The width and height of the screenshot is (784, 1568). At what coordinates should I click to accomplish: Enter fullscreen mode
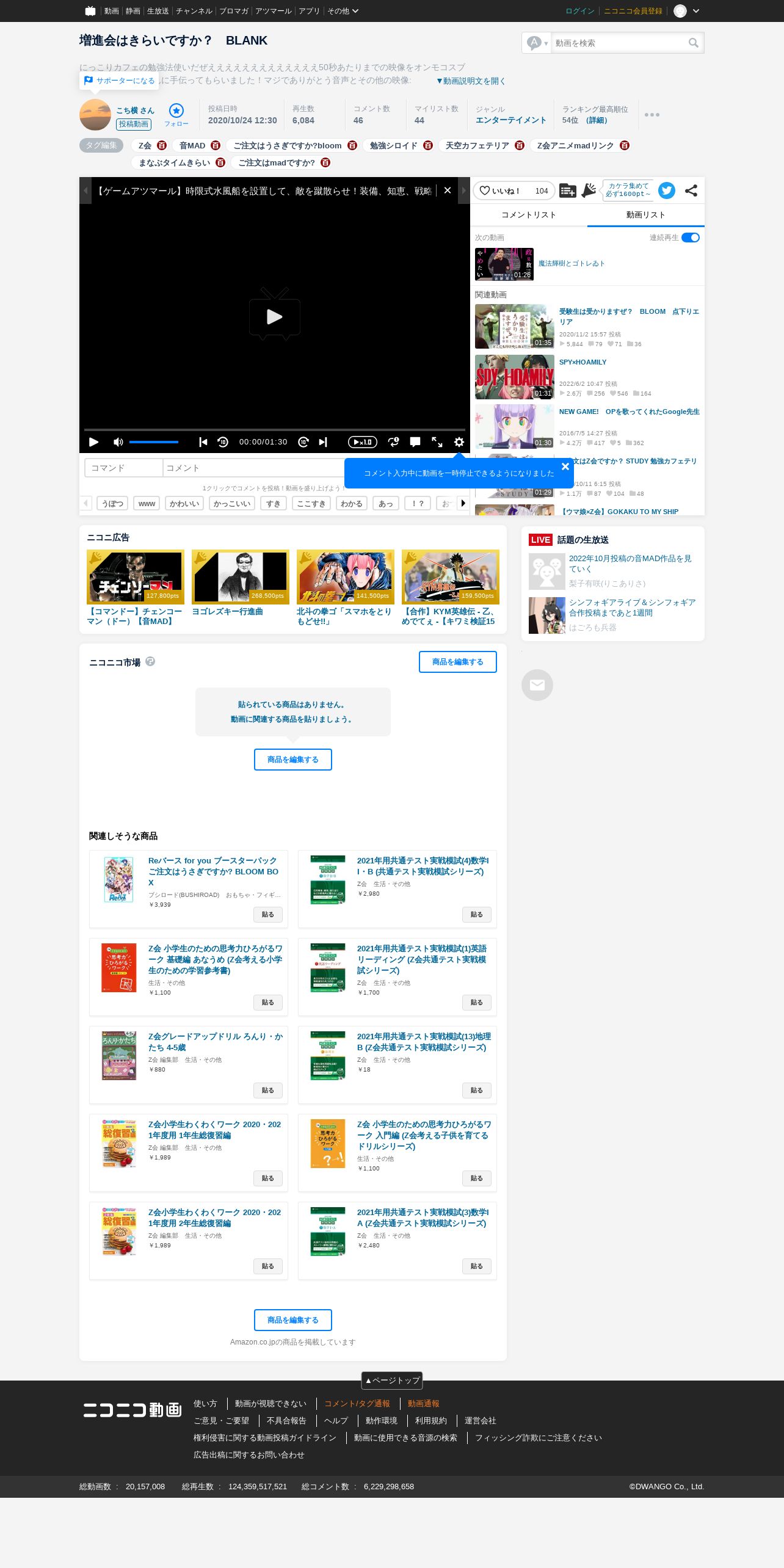point(437,442)
